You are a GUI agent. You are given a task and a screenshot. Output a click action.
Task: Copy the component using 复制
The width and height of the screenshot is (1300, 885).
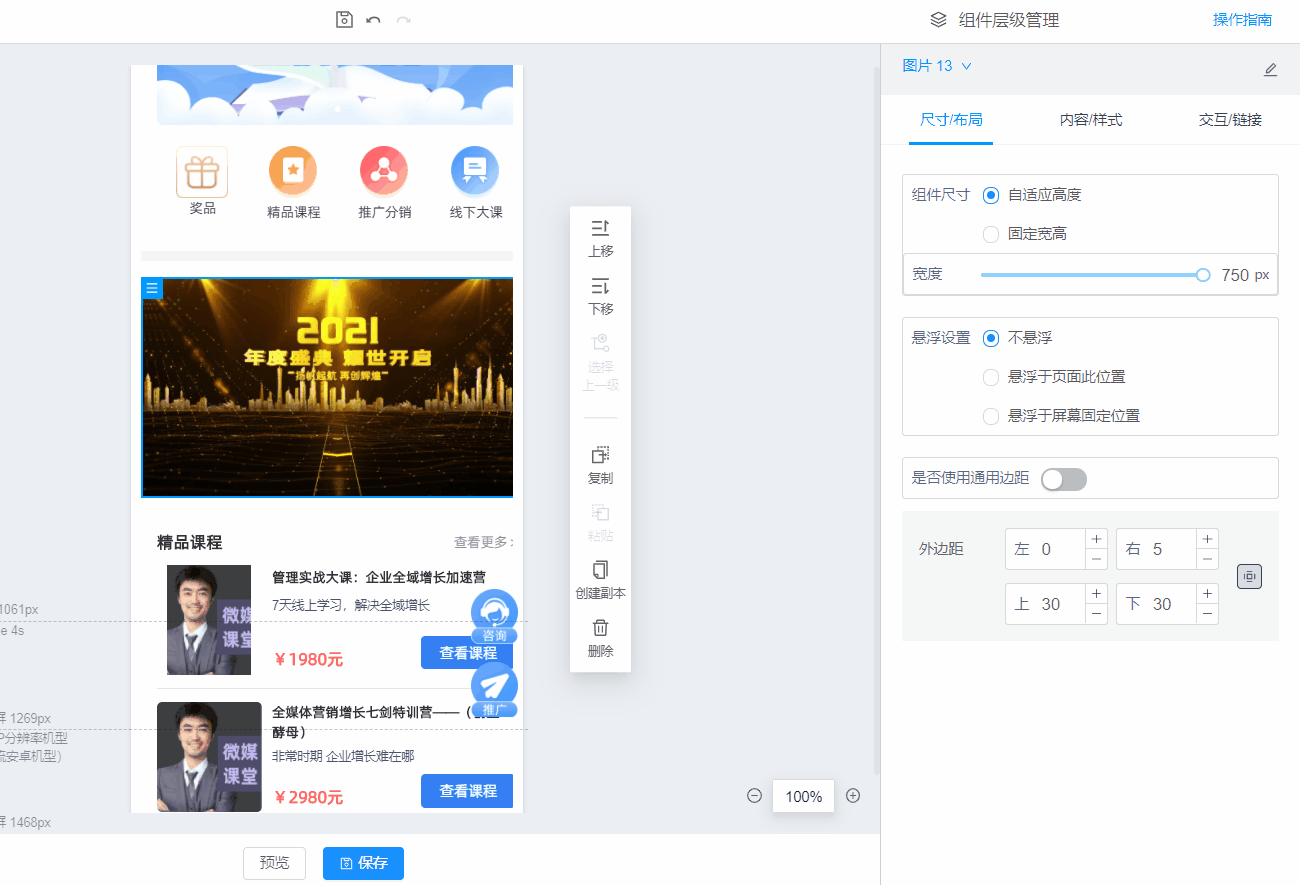(x=600, y=466)
